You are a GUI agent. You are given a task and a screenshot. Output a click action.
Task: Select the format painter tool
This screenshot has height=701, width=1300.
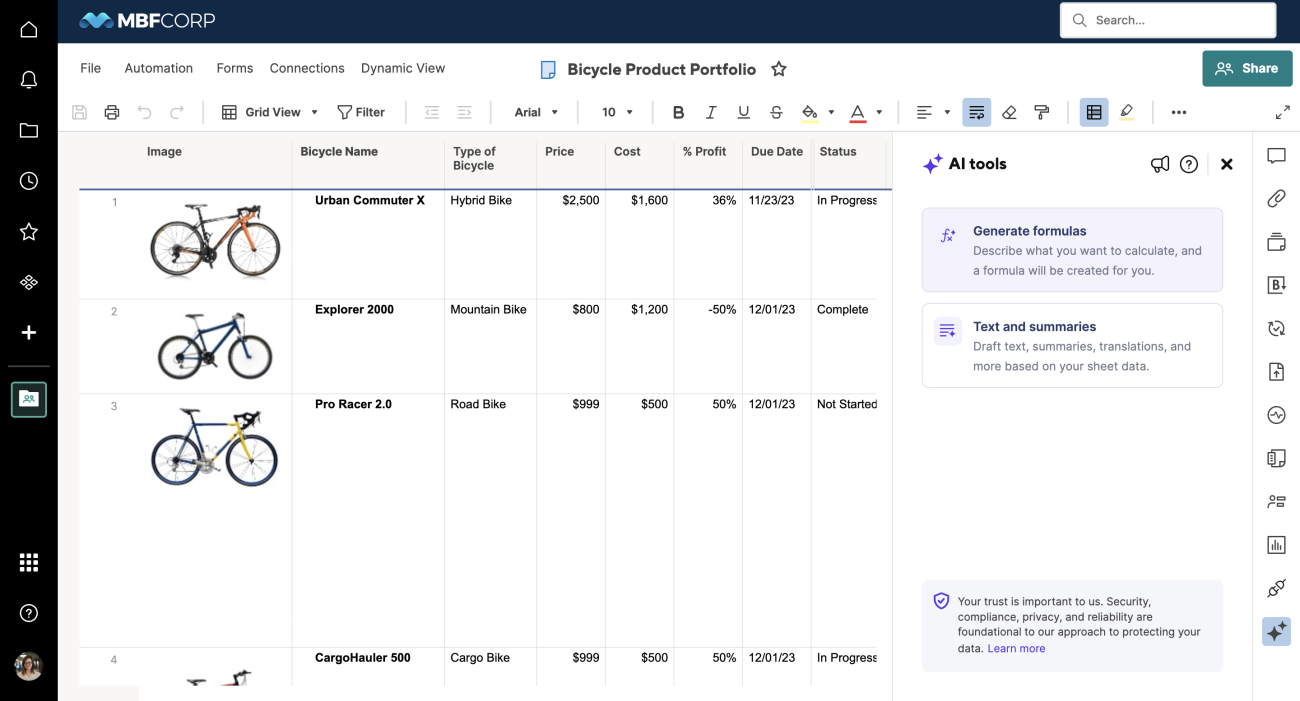[1041, 112]
